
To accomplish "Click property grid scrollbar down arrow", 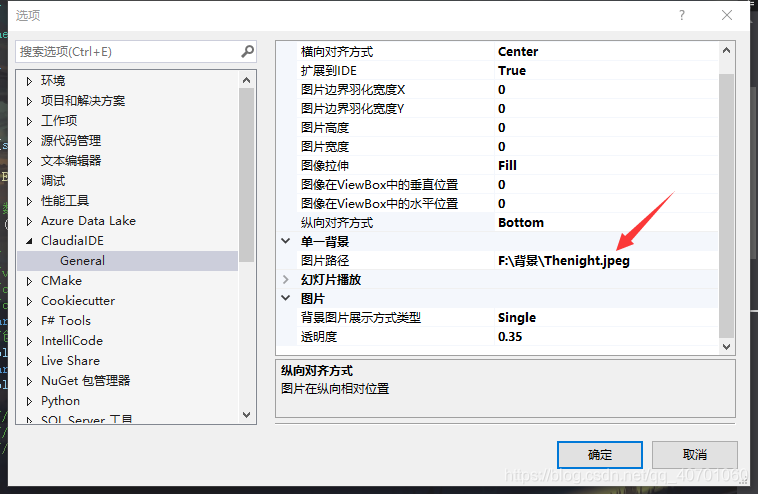I will pyautogui.click(x=726, y=347).
